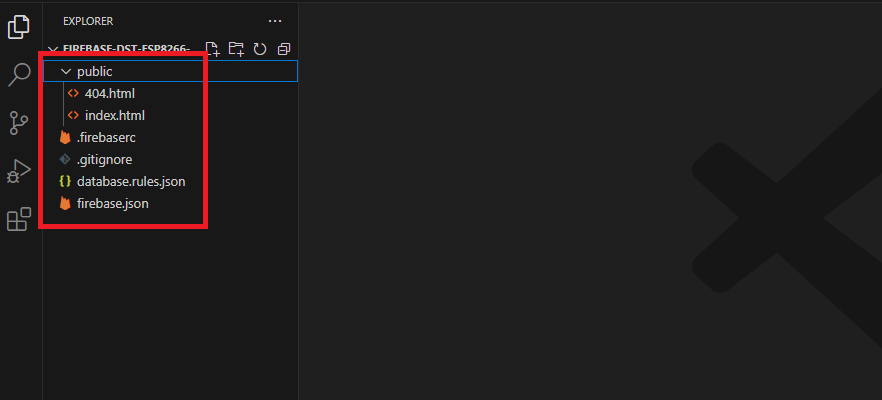Open the Extensions view
This screenshot has width=882, height=400.
pyautogui.click(x=18, y=219)
